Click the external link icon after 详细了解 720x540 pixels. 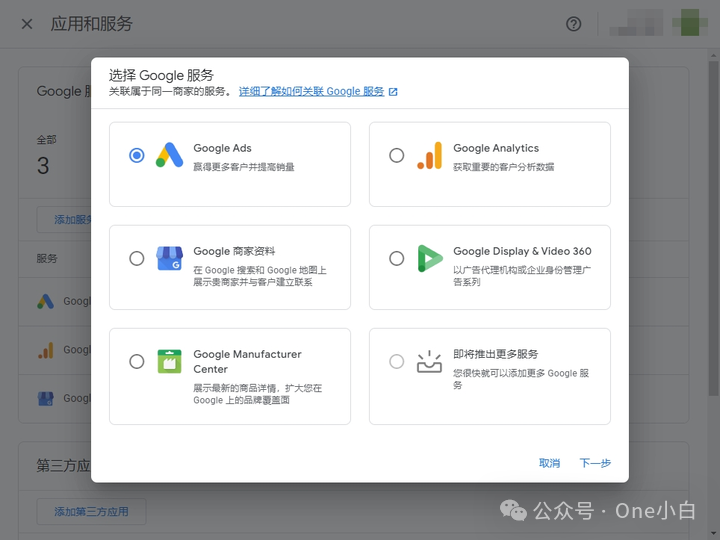point(393,92)
